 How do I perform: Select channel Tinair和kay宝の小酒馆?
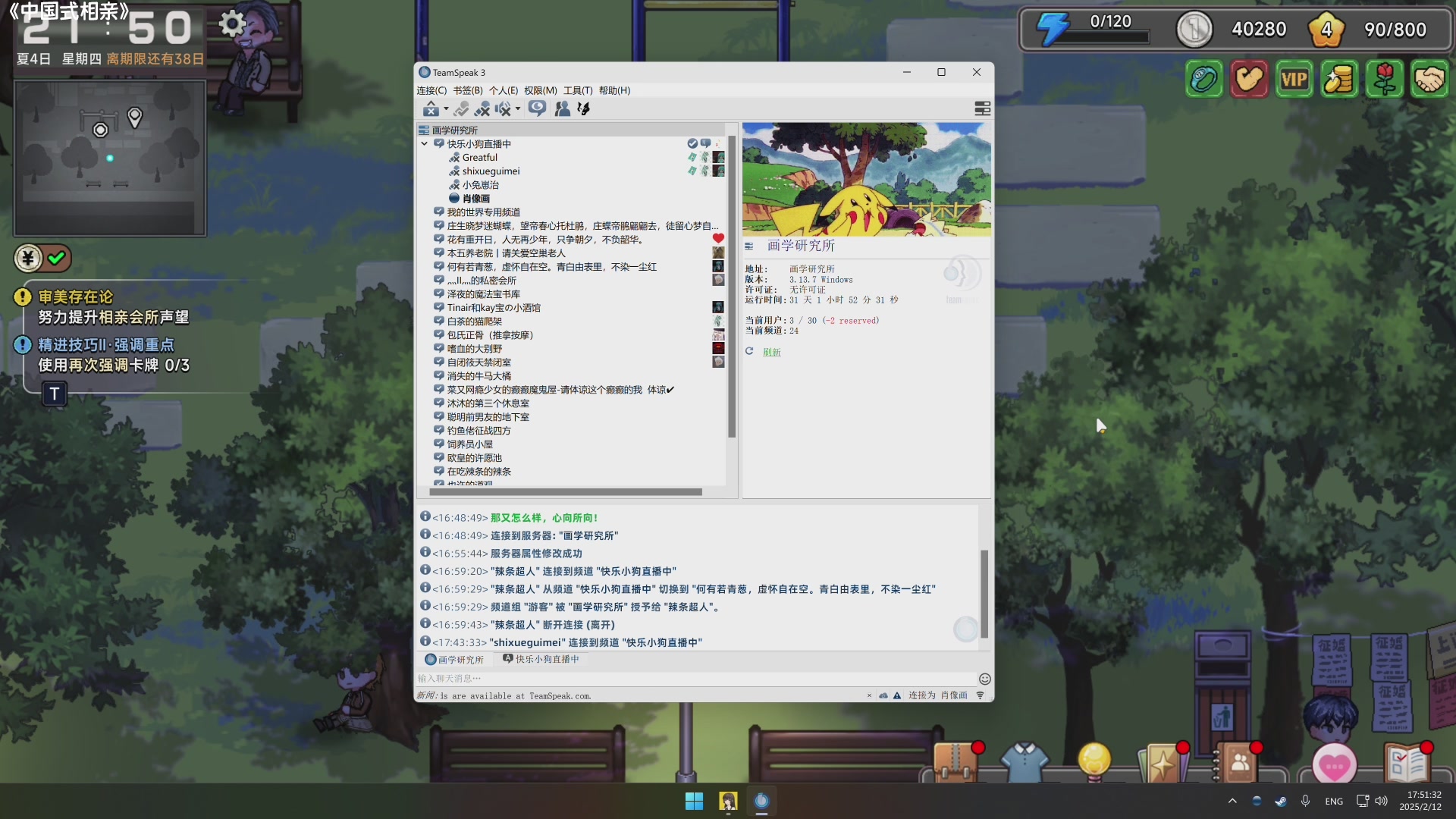(494, 308)
